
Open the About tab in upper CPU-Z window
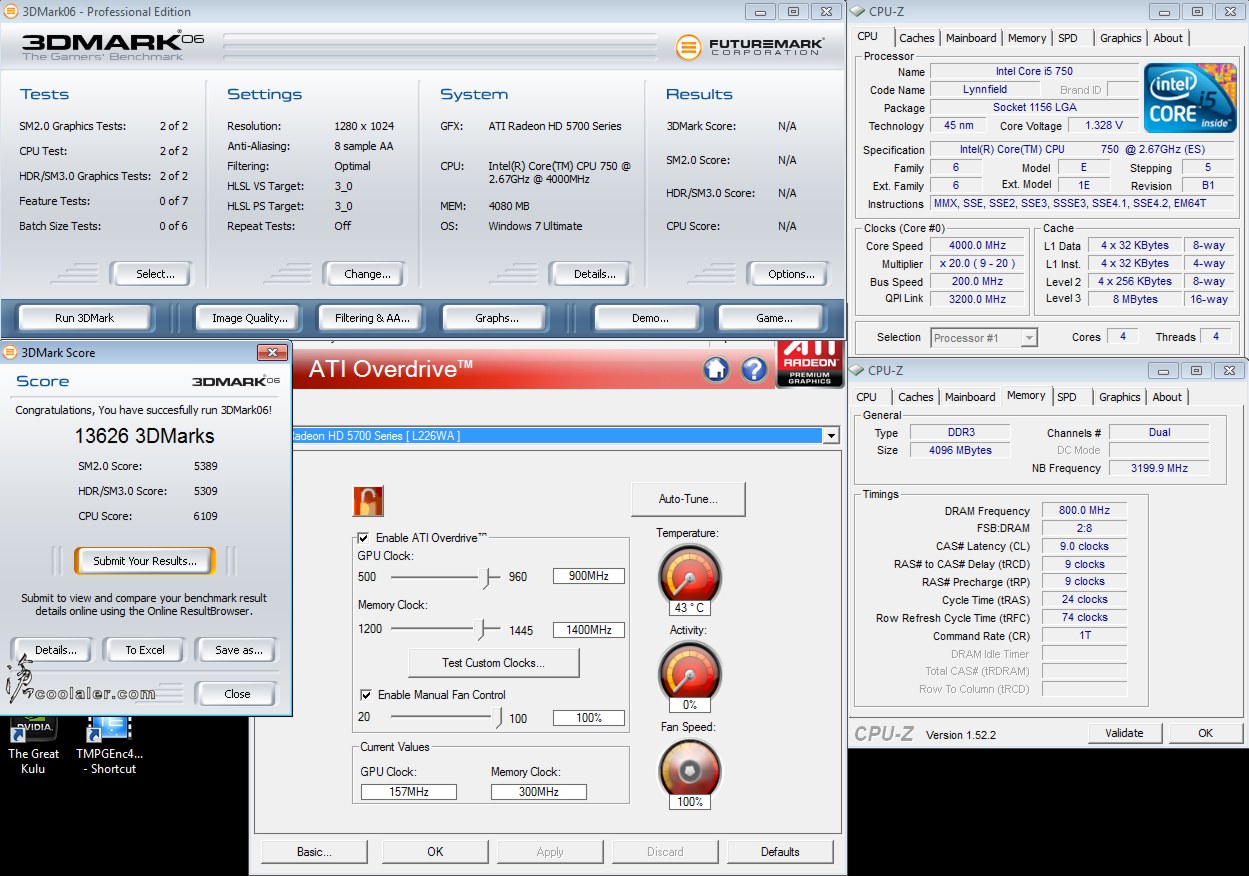coord(1168,38)
